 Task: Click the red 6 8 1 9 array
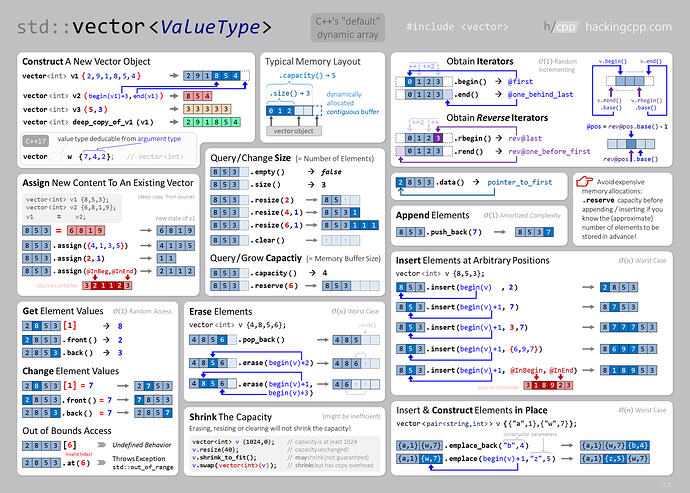tap(86, 230)
